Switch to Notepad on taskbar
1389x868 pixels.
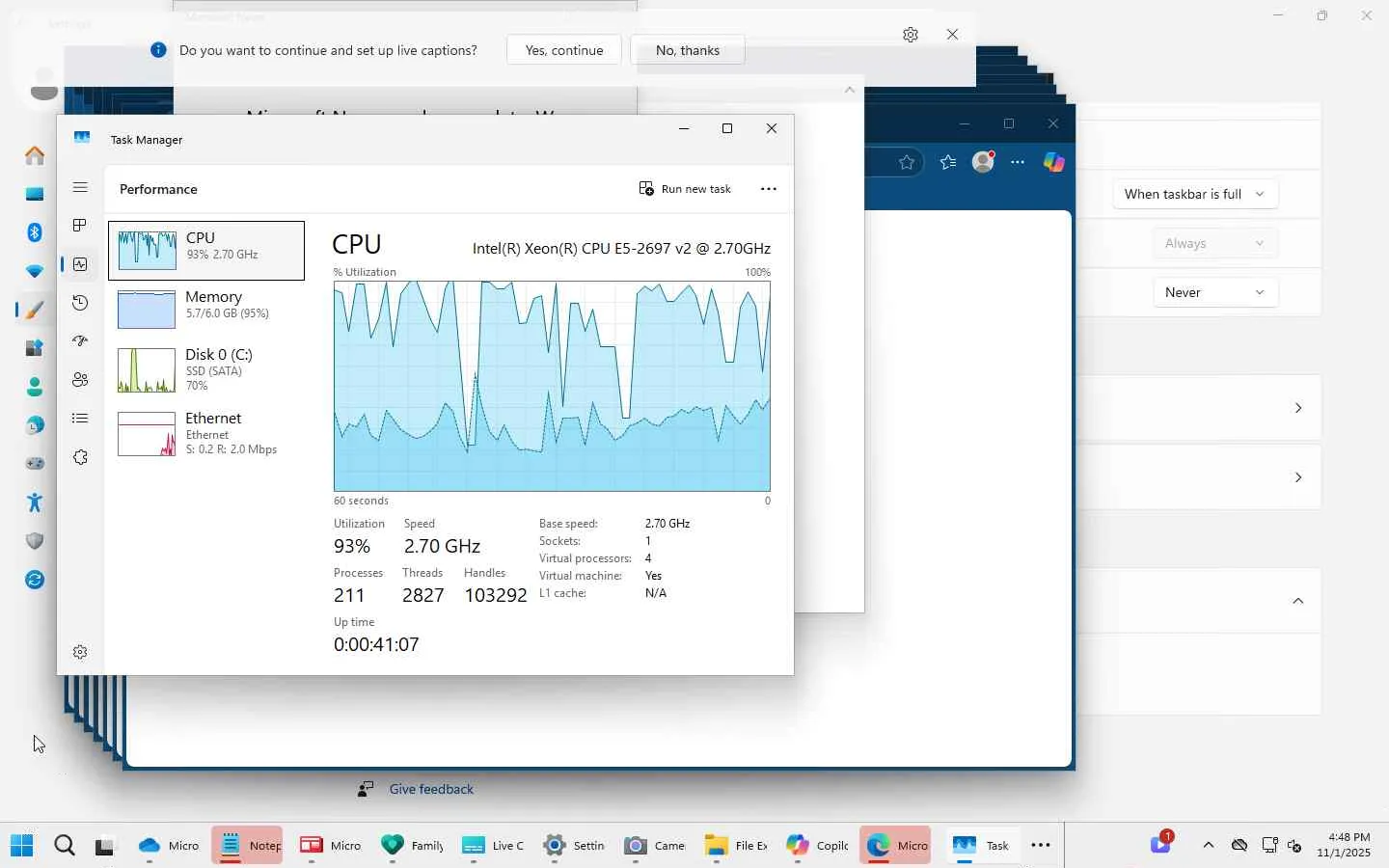pyautogui.click(x=248, y=846)
